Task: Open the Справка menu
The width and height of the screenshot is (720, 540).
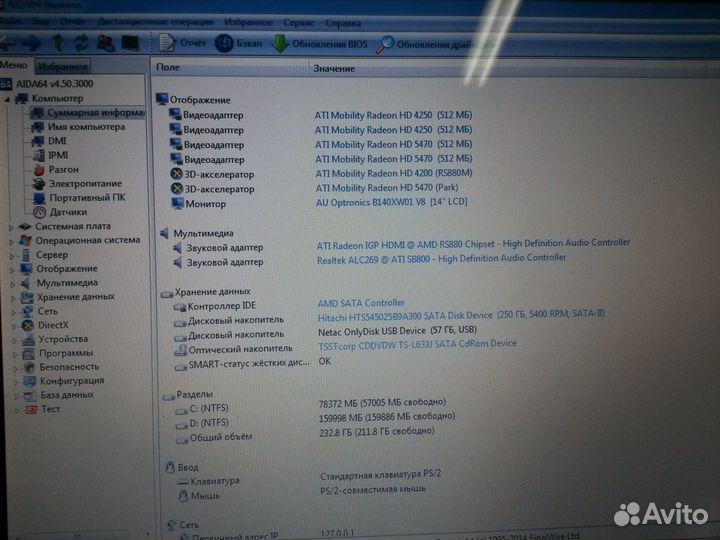Action: [x=343, y=23]
